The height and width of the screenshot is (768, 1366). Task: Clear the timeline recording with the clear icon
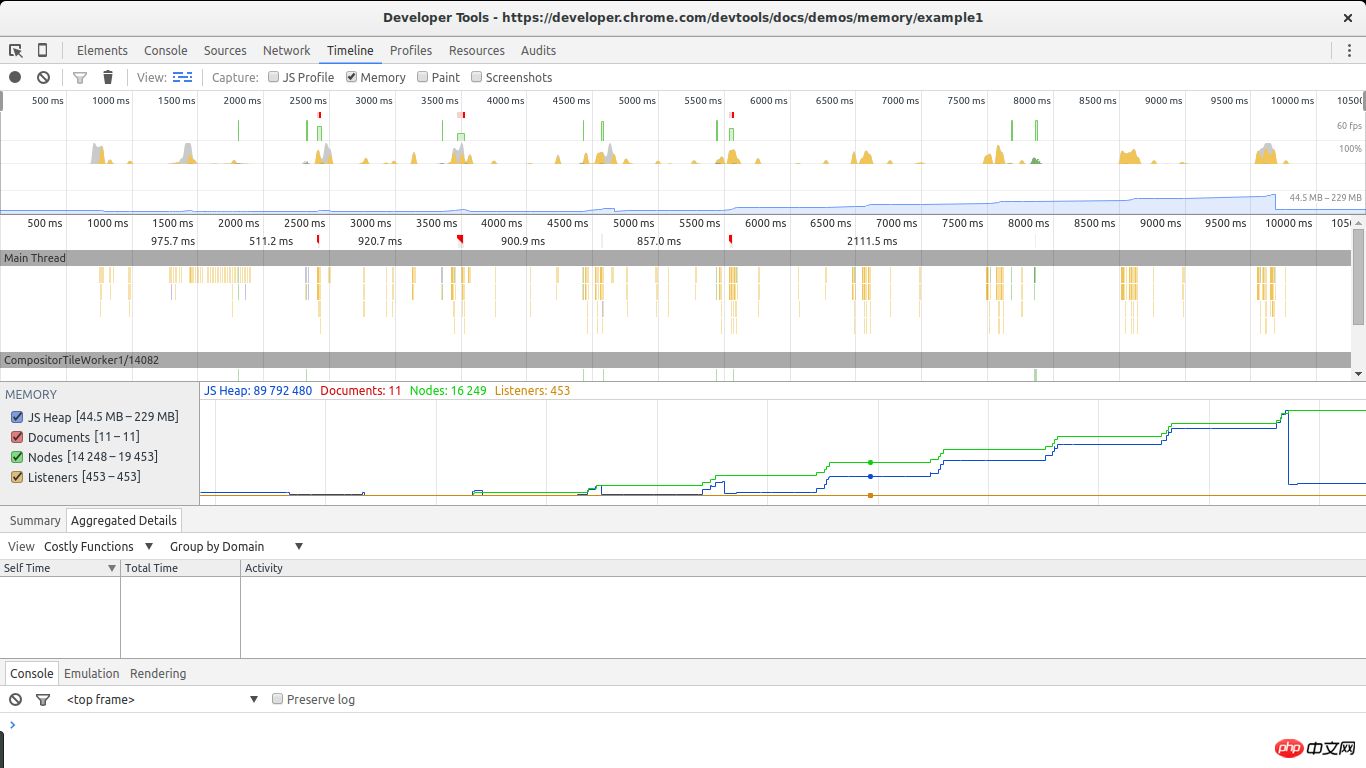[43, 77]
